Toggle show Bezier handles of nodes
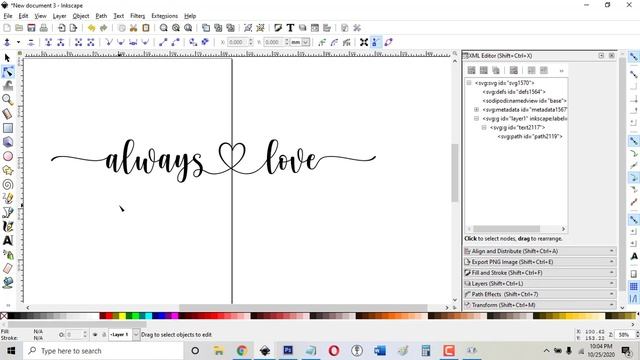The image size is (640, 360). click(x=376, y=42)
